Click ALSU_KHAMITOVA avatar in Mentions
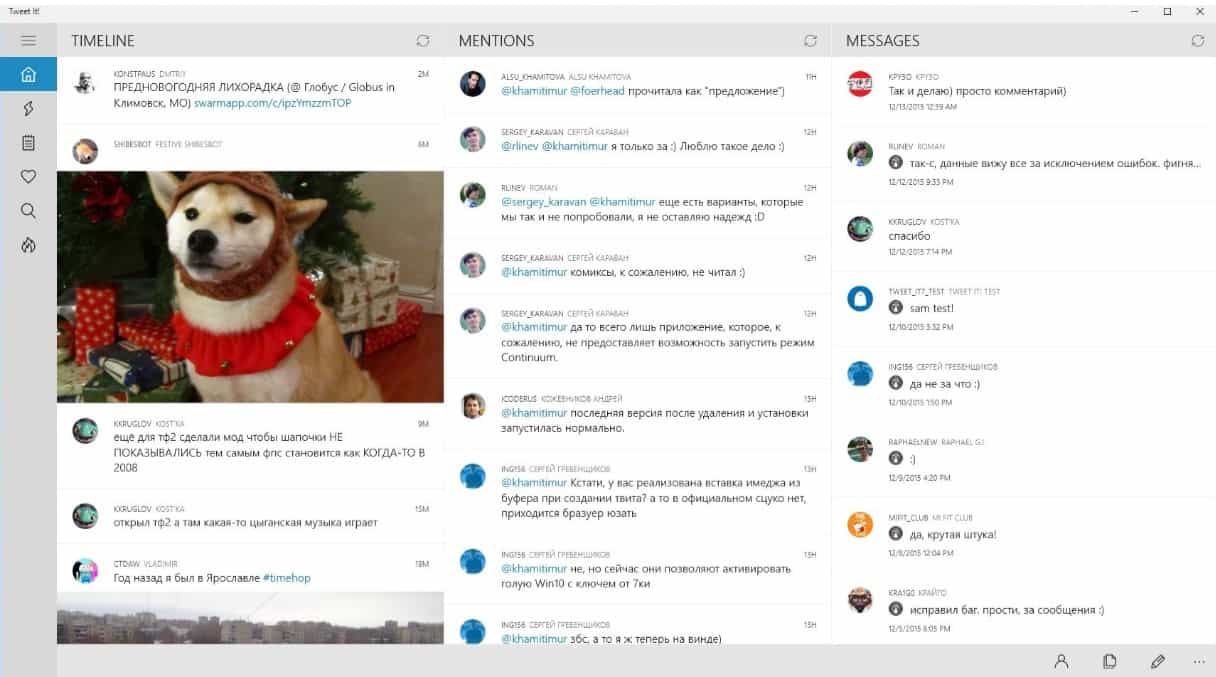 [473, 83]
